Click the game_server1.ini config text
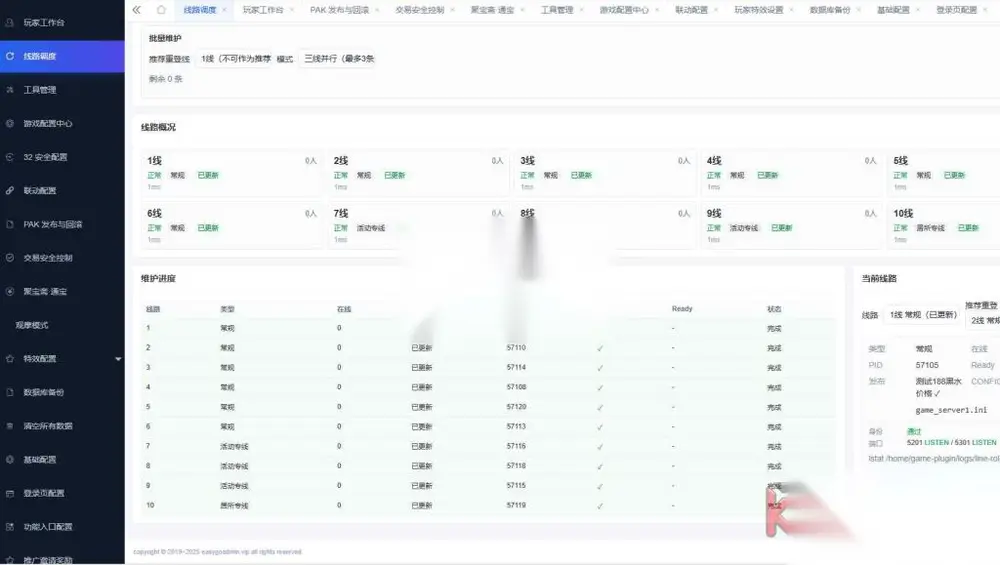The width and height of the screenshot is (1000, 565). [951, 410]
